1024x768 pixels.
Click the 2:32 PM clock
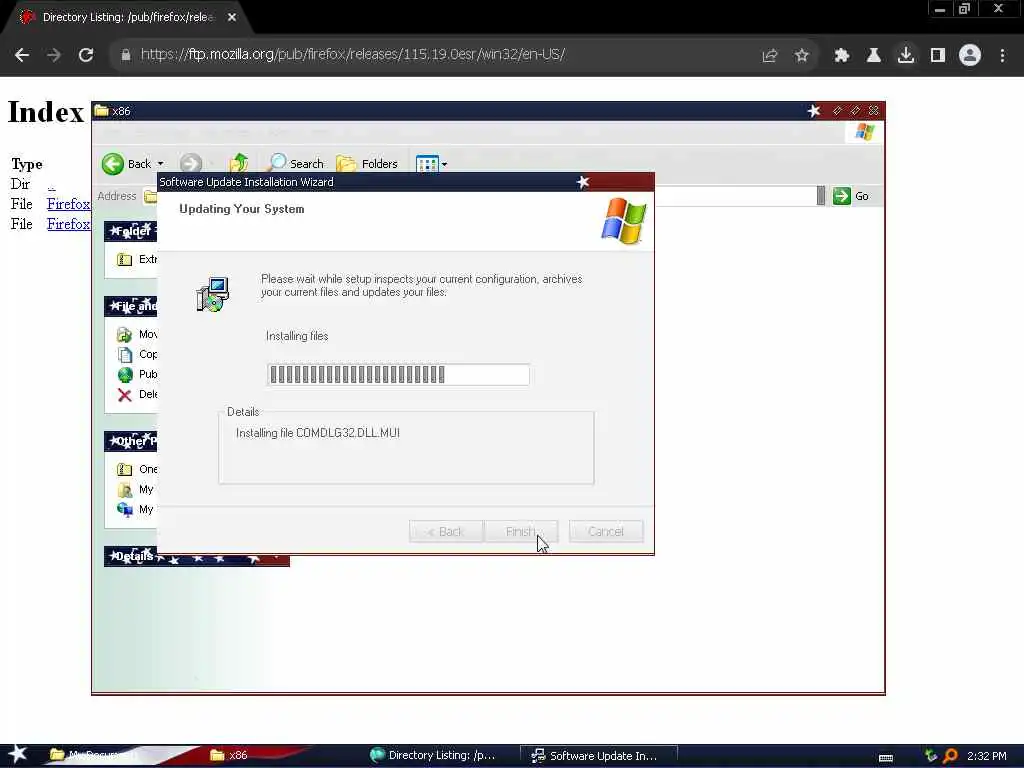click(987, 756)
